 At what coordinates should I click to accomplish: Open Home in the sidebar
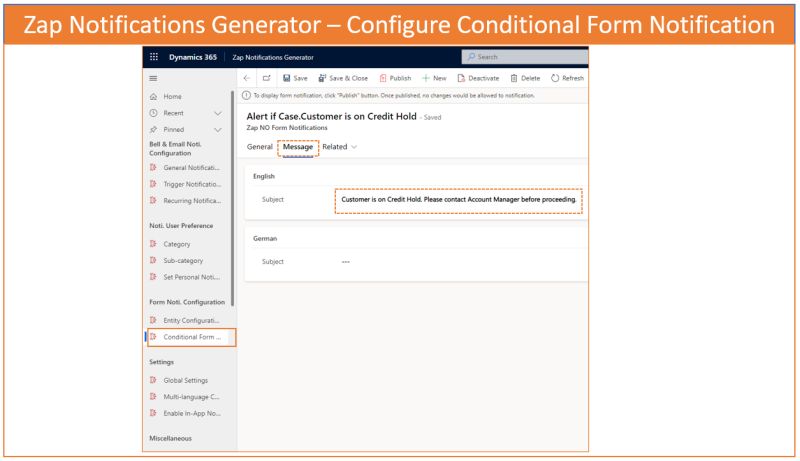(172, 96)
